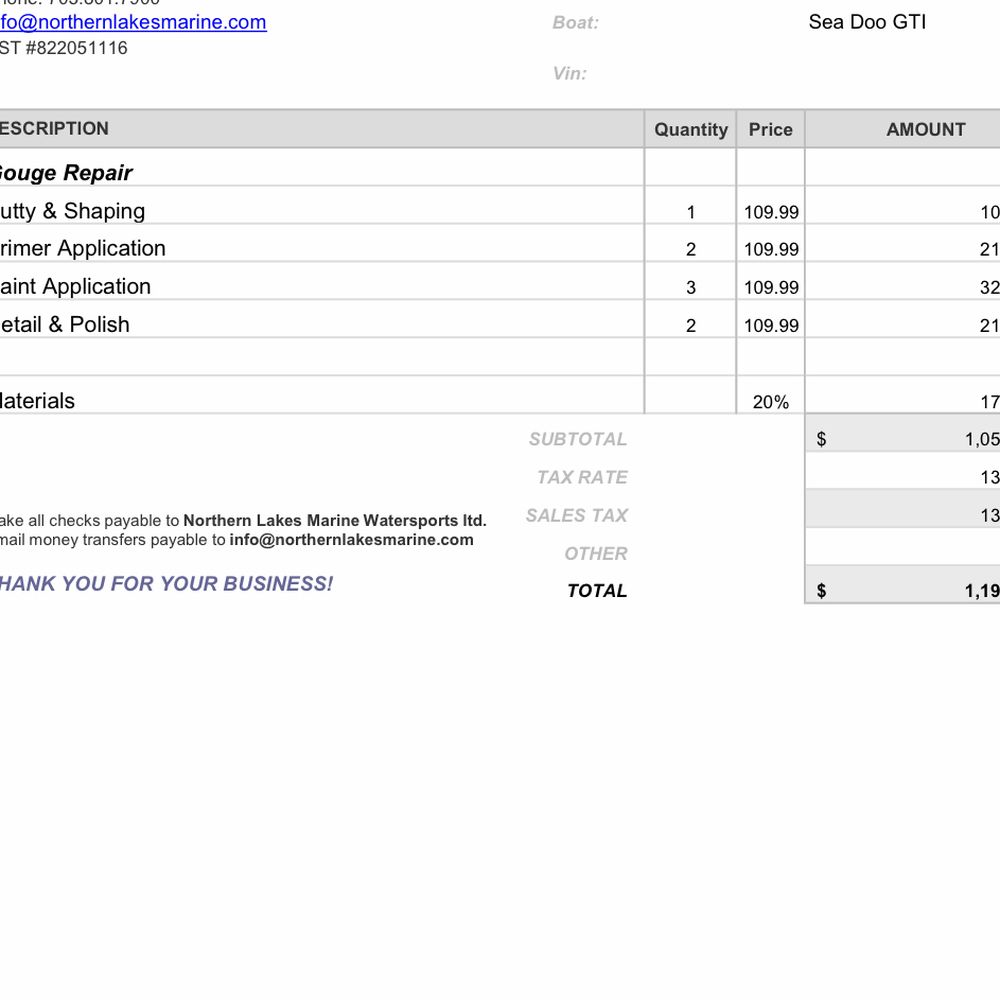This screenshot has height=1000, width=1000.
Task: Click price 109.99 in Paint Application row
Action: 771,288
